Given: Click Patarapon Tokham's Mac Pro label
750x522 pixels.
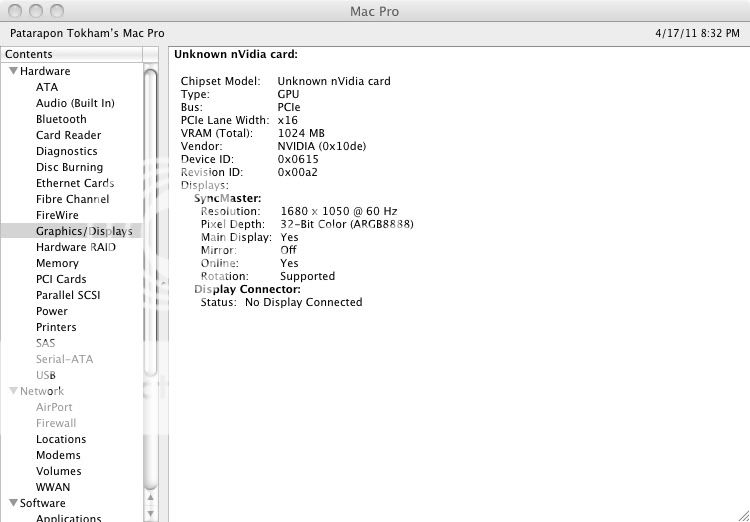Looking at the screenshot, I should coord(87,33).
